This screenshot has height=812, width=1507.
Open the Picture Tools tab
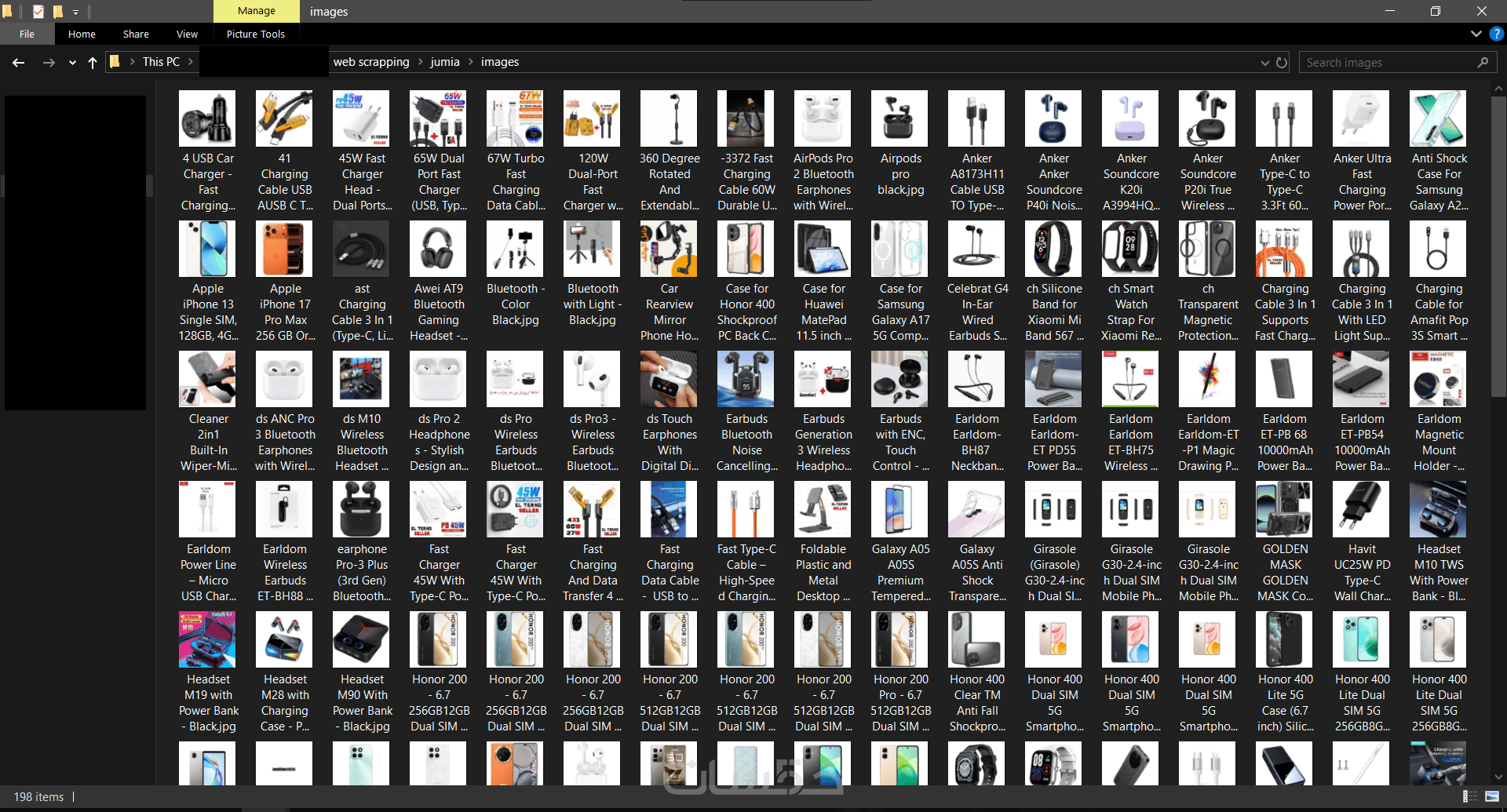point(256,34)
